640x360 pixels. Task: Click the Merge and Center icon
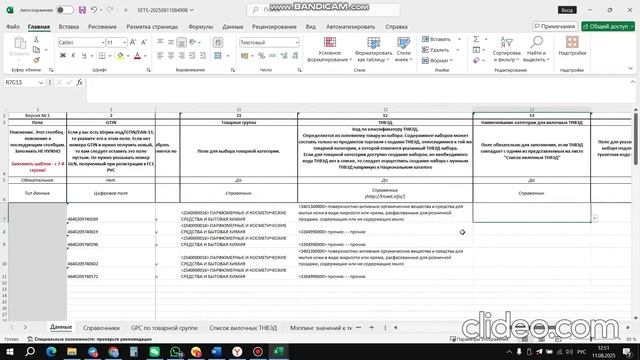[x=218, y=56]
